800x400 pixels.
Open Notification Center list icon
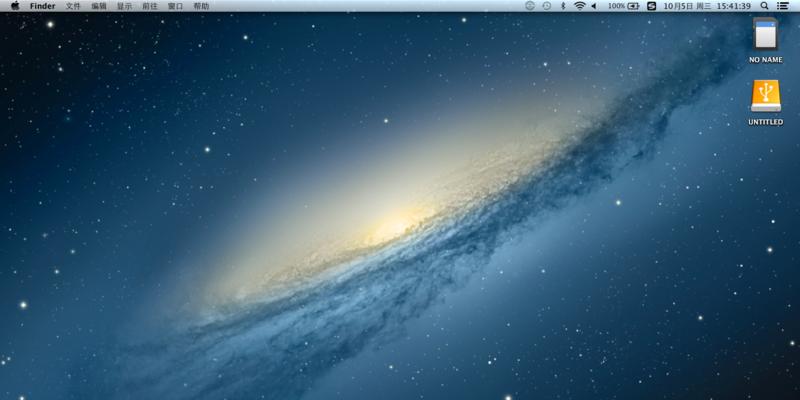coord(782,6)
